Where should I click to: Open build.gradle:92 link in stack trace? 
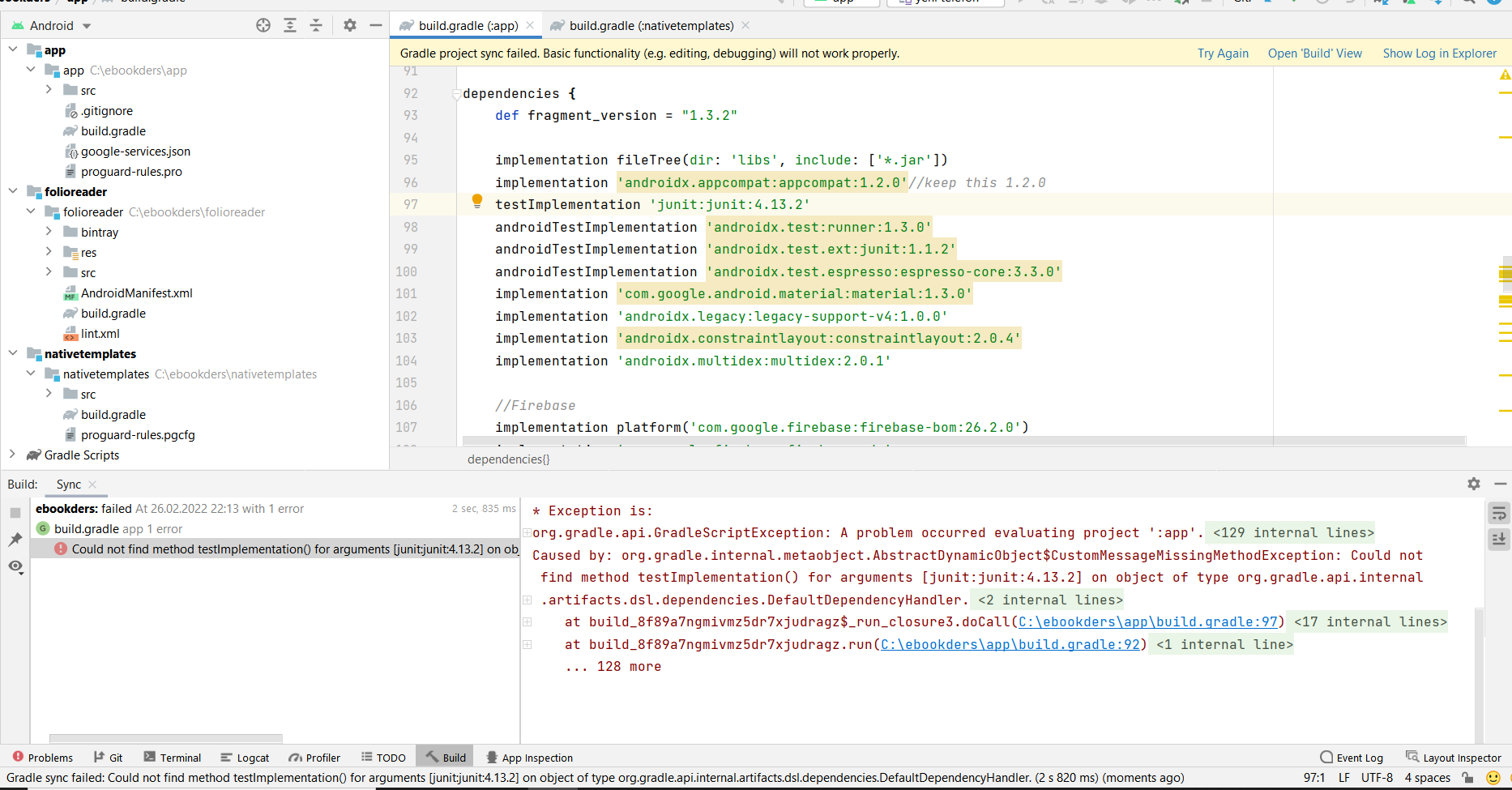(1010, 644)
